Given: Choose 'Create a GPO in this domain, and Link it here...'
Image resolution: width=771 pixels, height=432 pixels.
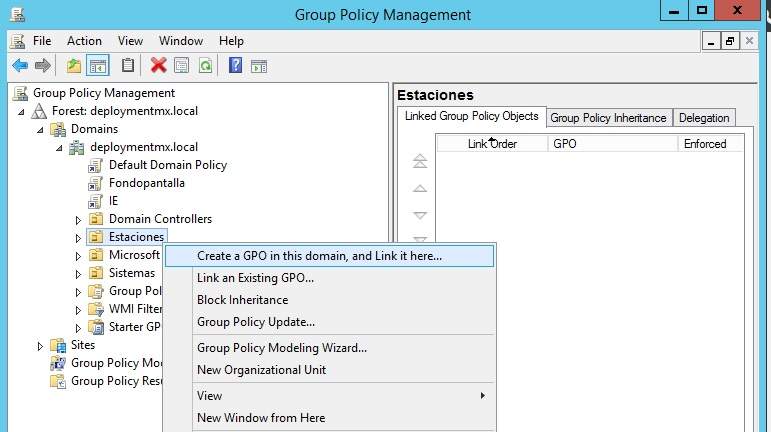Looking at the screenshot, I should (319, 256).
